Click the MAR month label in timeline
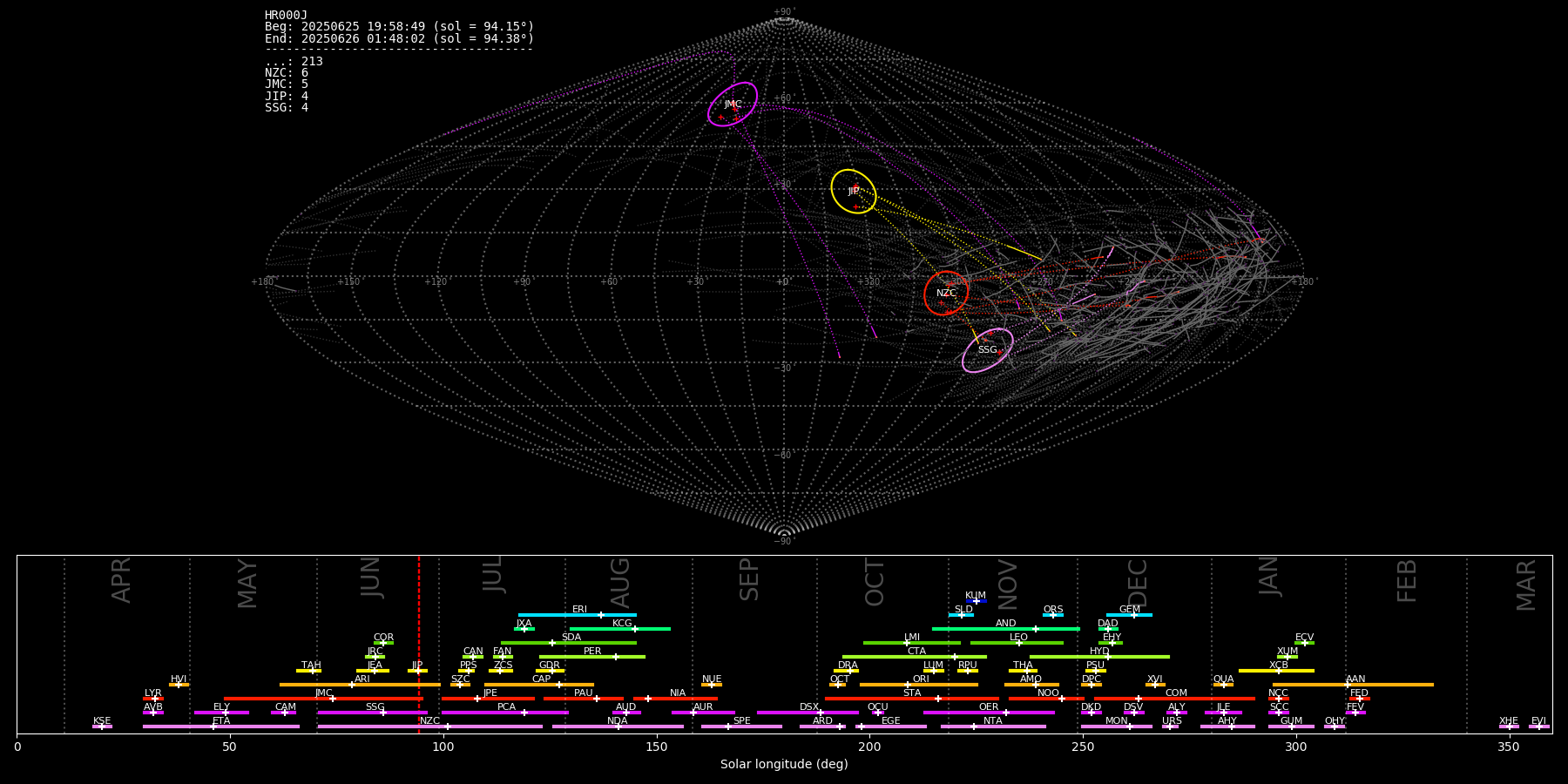 1526,585
